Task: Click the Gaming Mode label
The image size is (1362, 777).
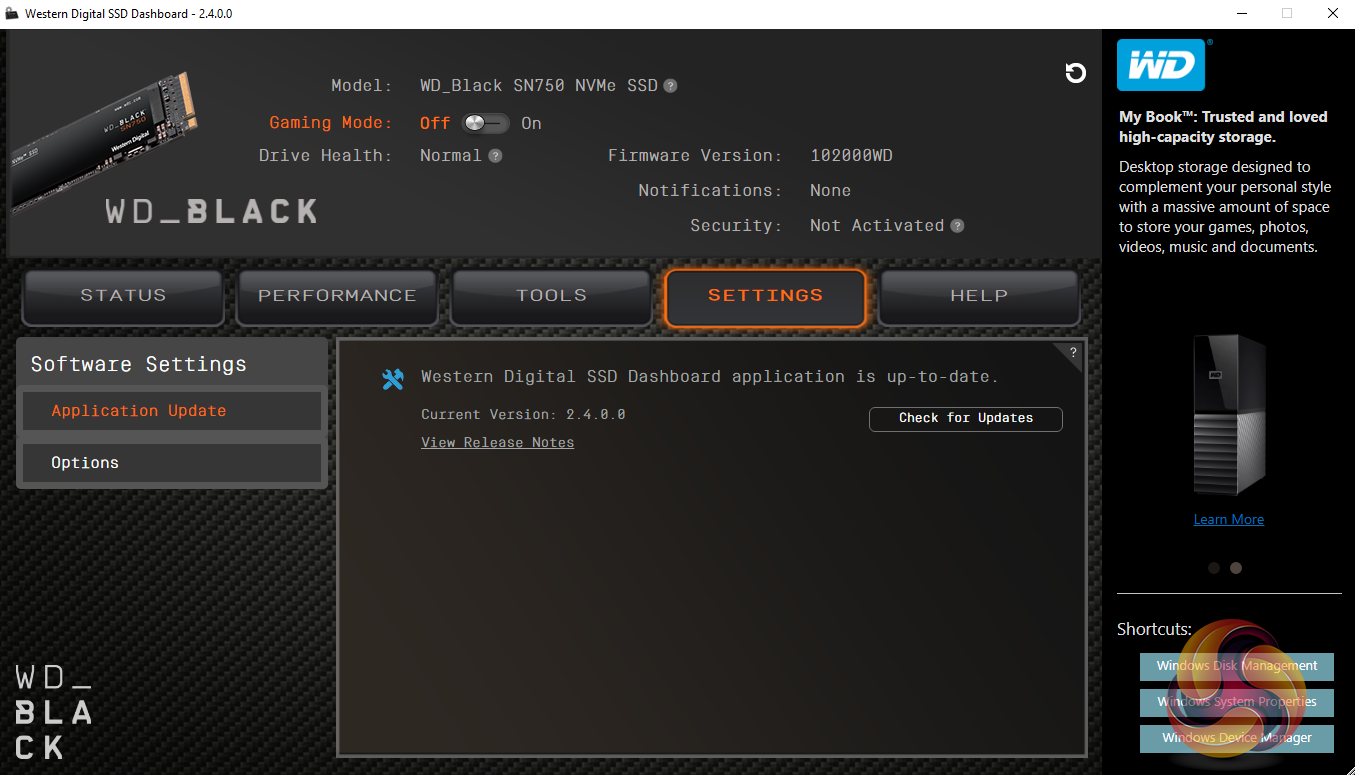Action: (x=331, y=122)
